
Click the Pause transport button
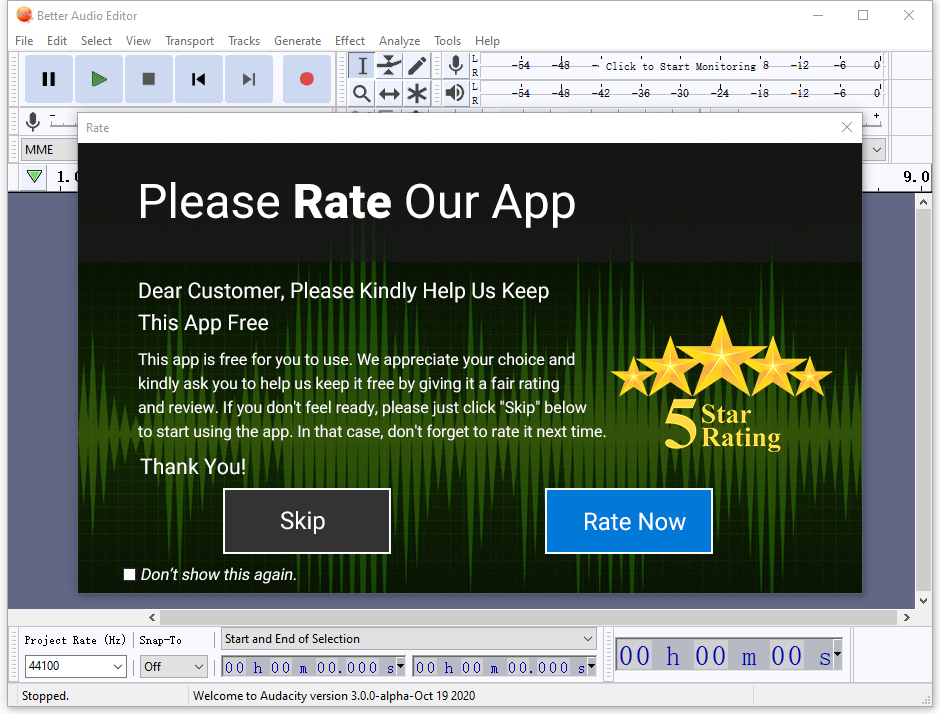[x=48, y=79]
